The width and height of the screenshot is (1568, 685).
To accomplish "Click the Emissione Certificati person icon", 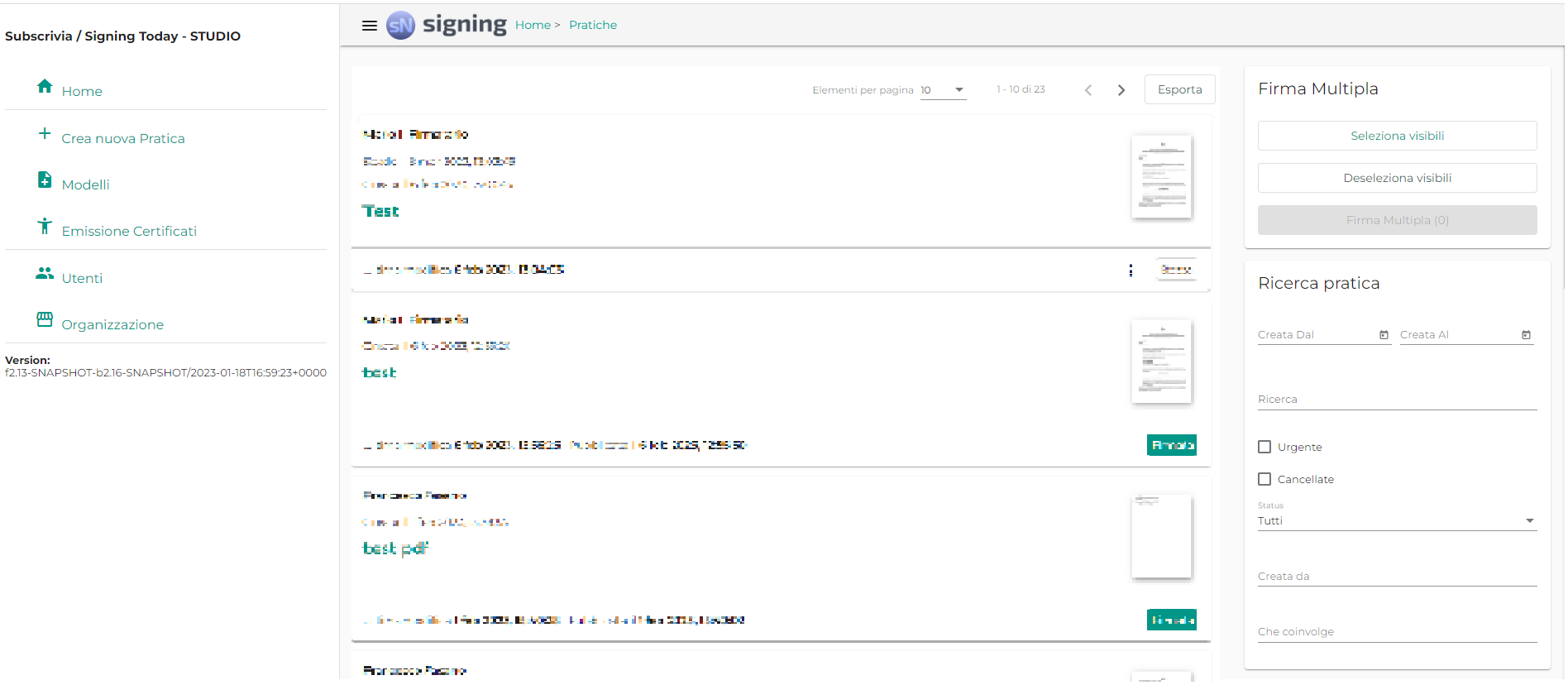I will pos(45,227).
